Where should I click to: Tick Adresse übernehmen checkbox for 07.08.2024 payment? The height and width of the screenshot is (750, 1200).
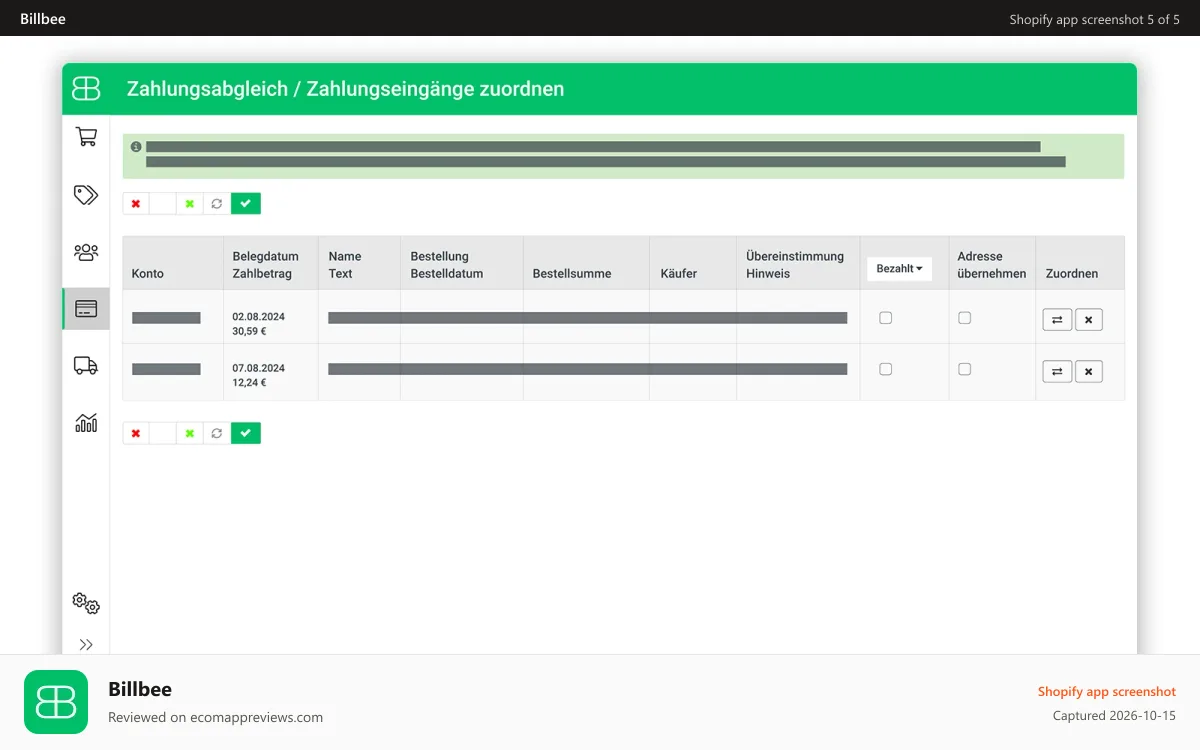coord(964,369)
